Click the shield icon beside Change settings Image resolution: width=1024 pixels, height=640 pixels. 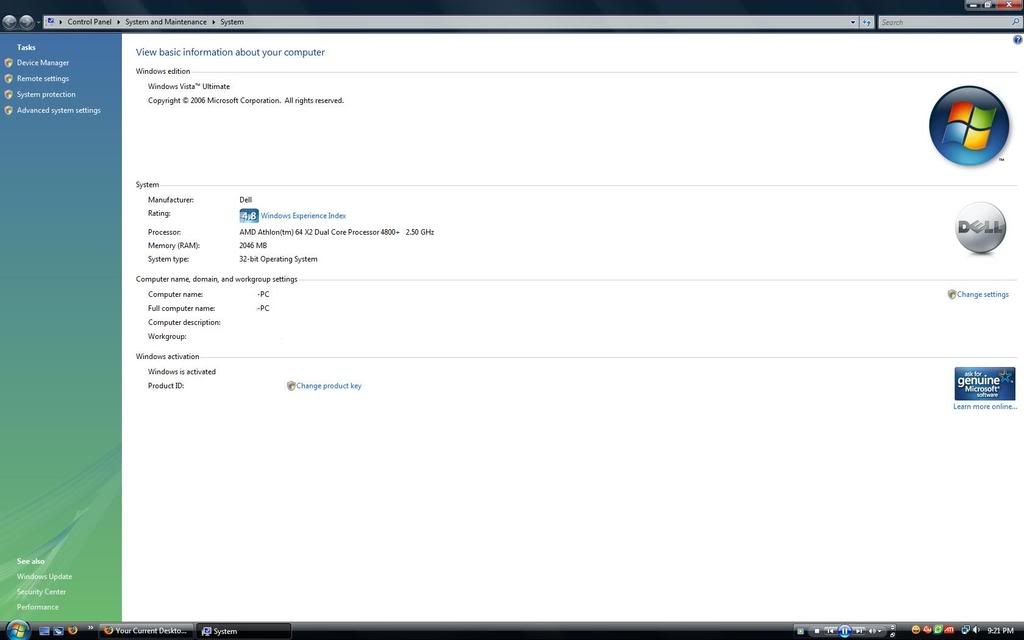(952, 295)
